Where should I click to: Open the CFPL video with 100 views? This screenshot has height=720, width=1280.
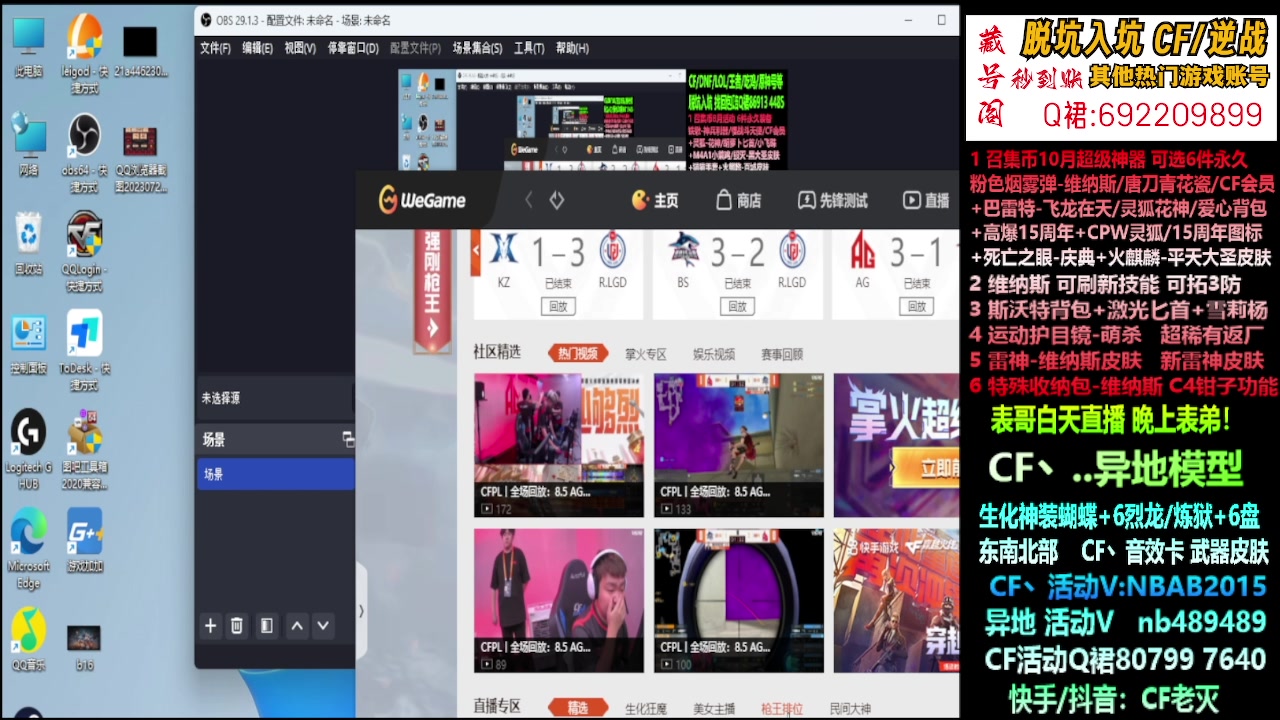click(x=739, y=600)
